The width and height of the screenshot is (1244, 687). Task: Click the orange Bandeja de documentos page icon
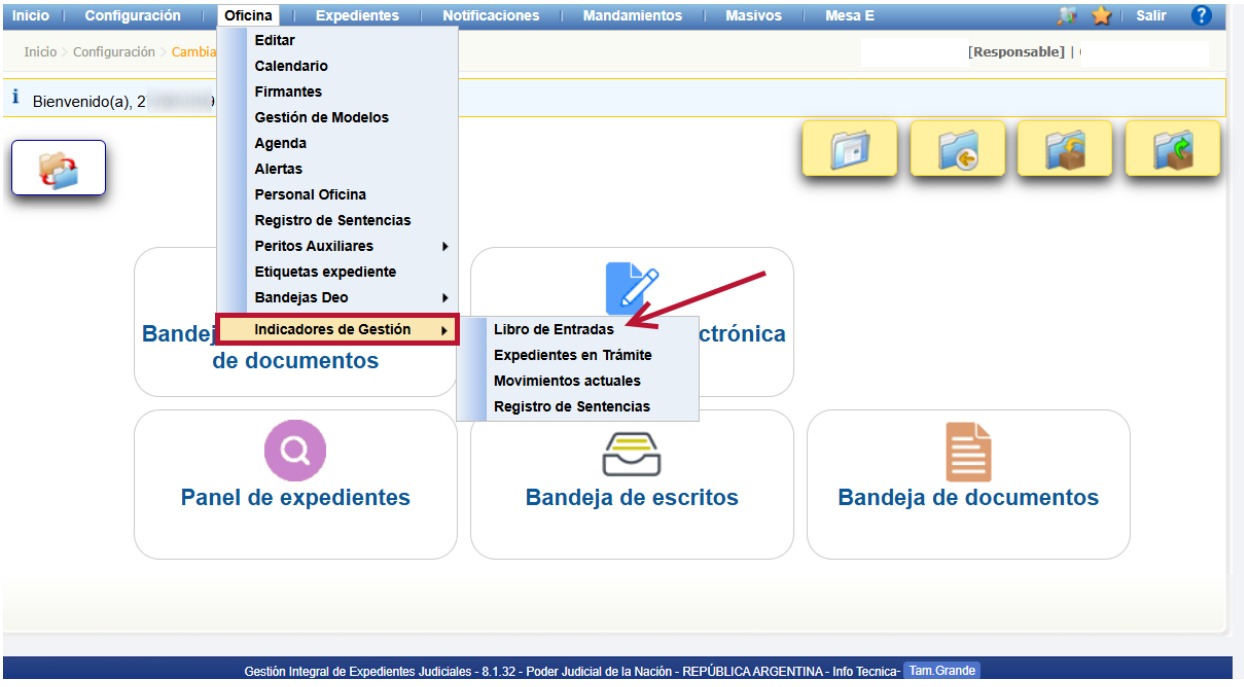(x=968, y=451)
